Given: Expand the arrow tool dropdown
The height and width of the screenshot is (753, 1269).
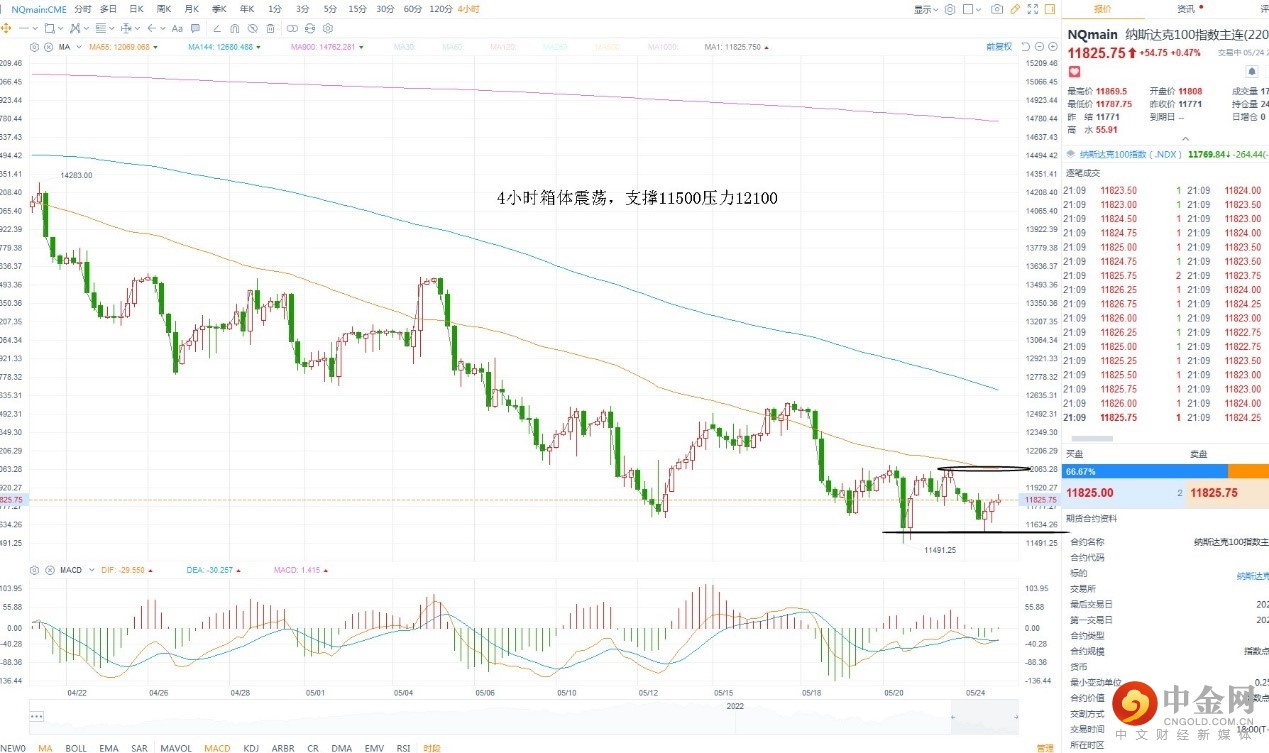Looking at the screenshot, I should pos(163,28).
